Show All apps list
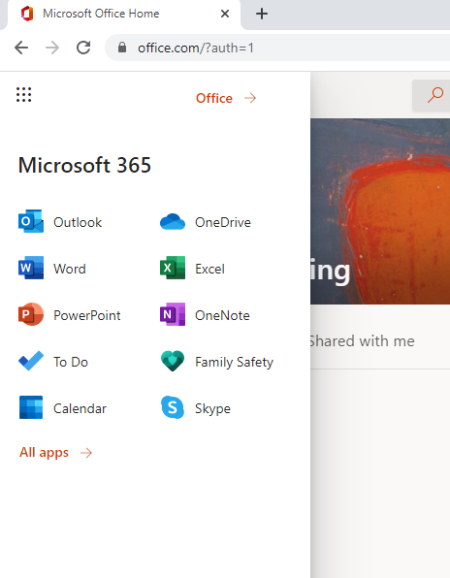 coord(56,452)
